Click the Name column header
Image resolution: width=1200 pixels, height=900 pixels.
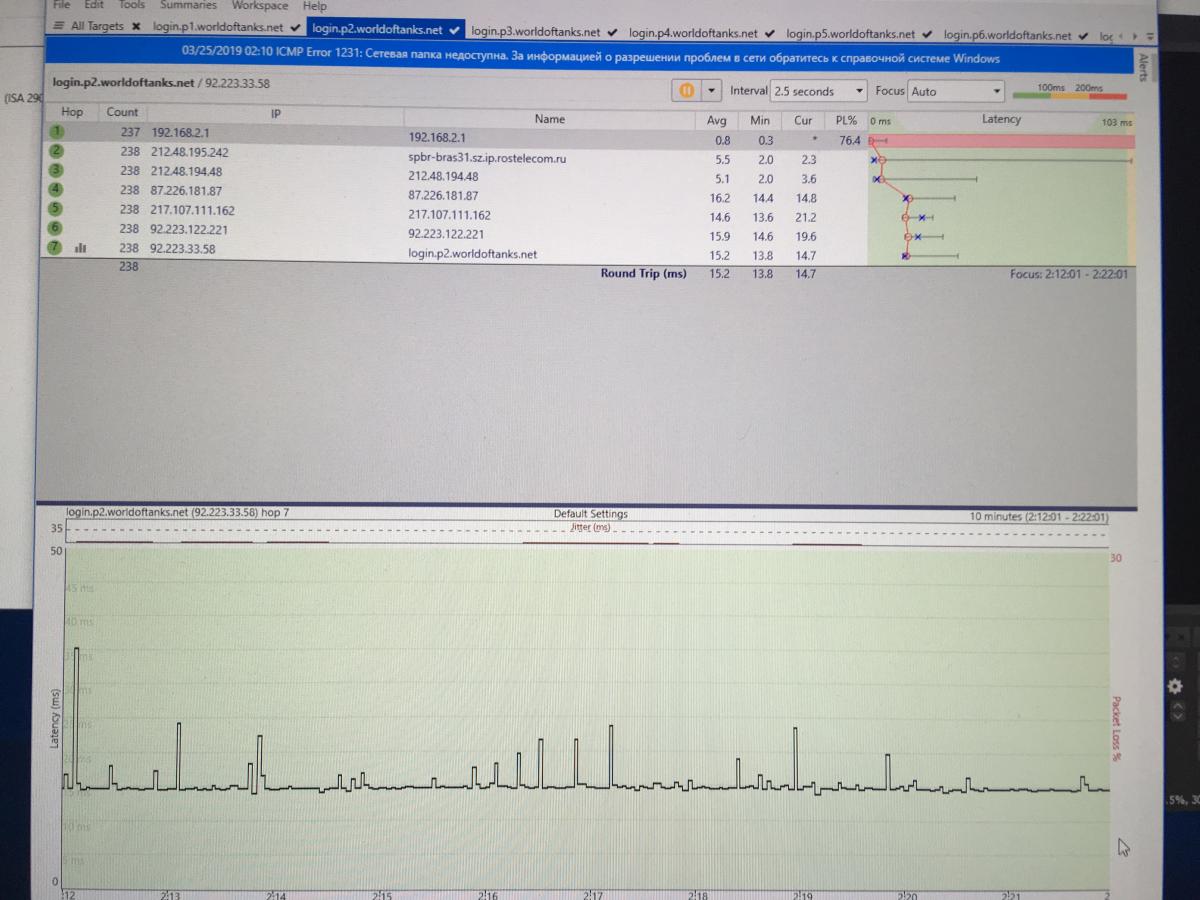(550, 119)
